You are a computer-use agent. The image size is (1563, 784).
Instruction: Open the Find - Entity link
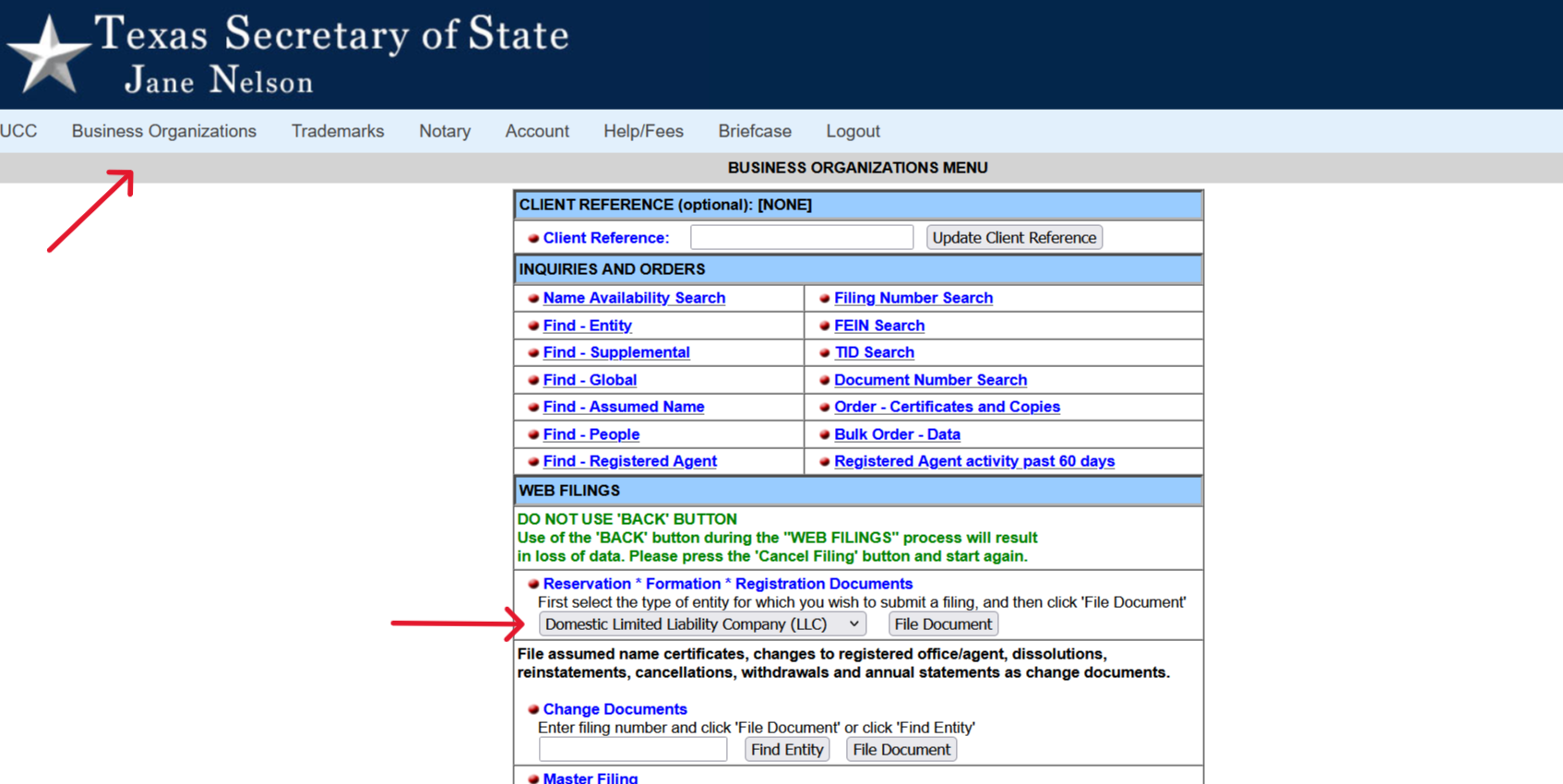587,326
